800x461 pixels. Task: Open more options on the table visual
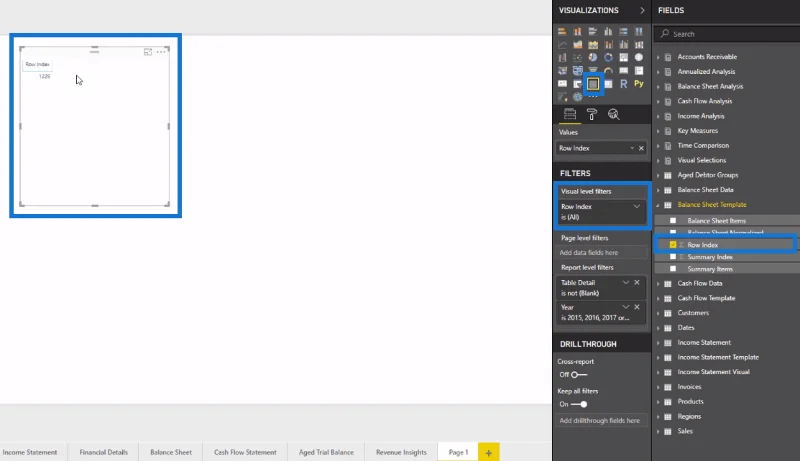click(x=161, y=52)
